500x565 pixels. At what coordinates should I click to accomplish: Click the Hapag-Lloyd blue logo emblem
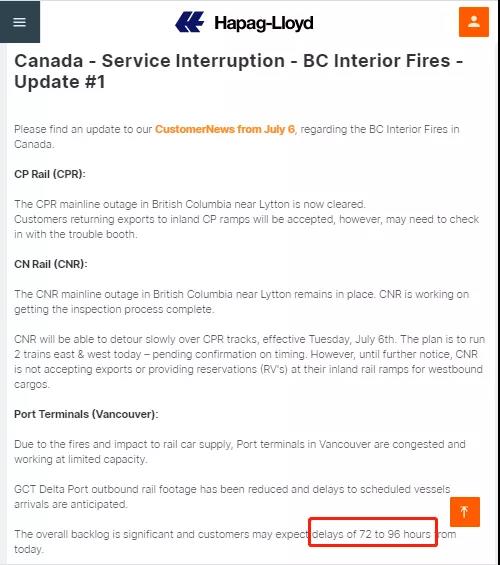pyautogui.click(x=189, y=22)
